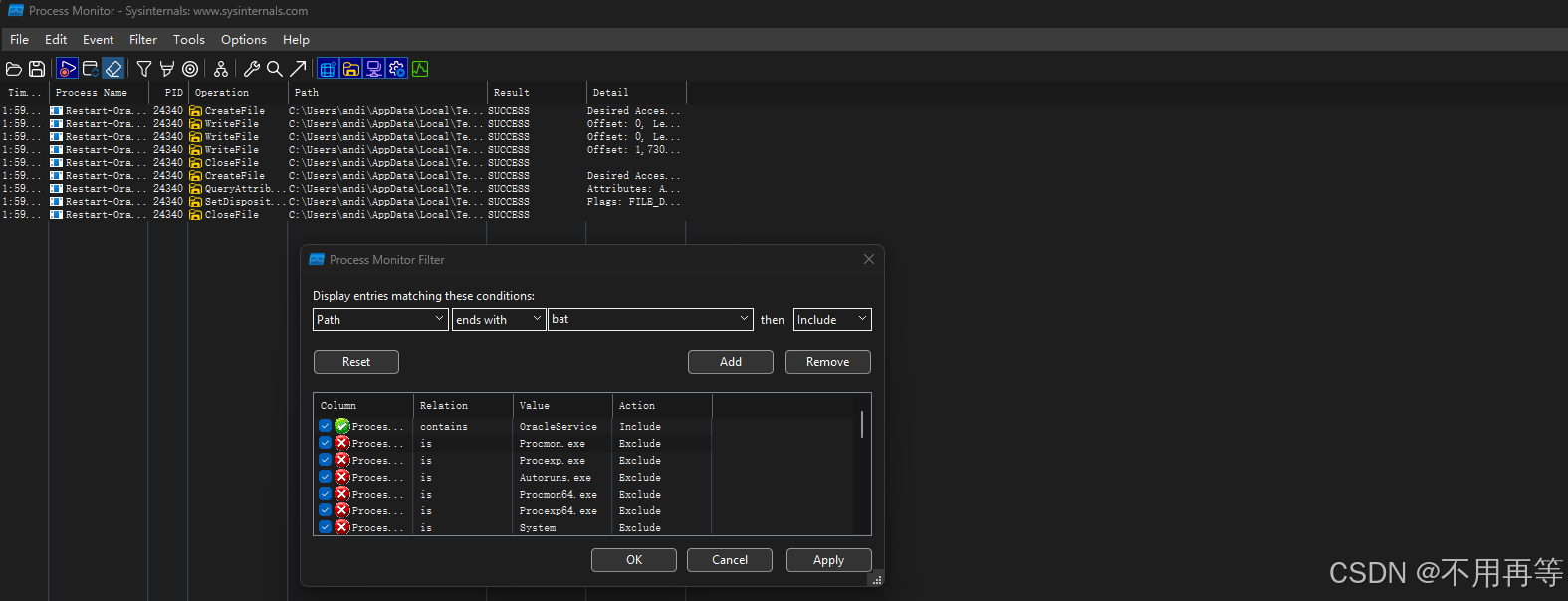This screenshot has width=1568, height=601.
Task: Click Cancel in the filter dialog
Action: pos(730,560)
